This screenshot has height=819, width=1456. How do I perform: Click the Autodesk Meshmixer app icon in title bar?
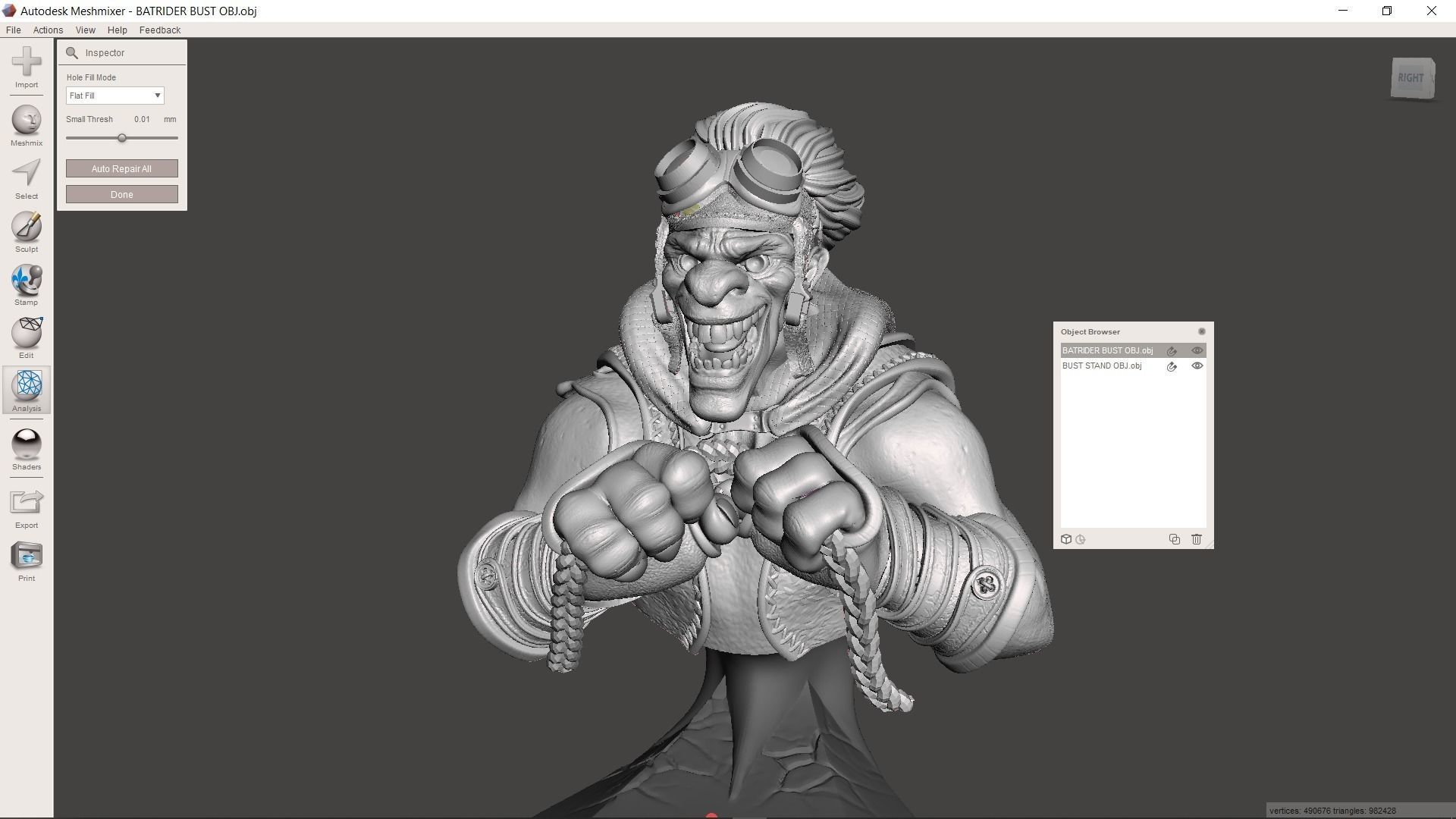pos(9,11)
